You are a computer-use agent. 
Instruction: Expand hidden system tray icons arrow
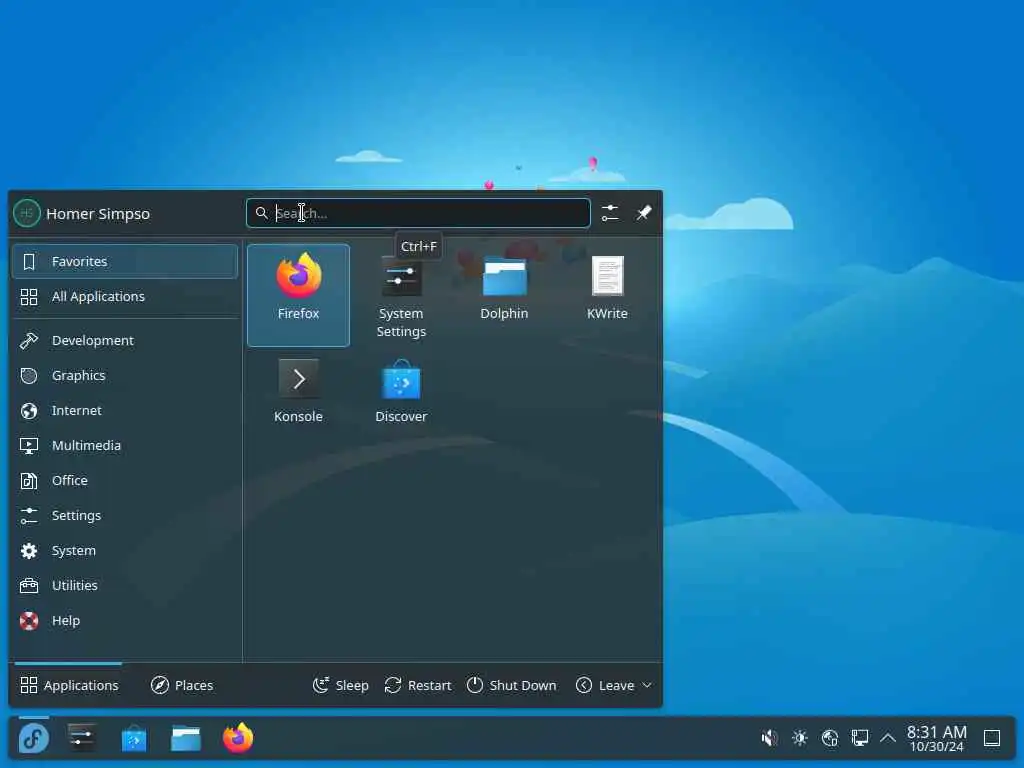tap(888, 738)
